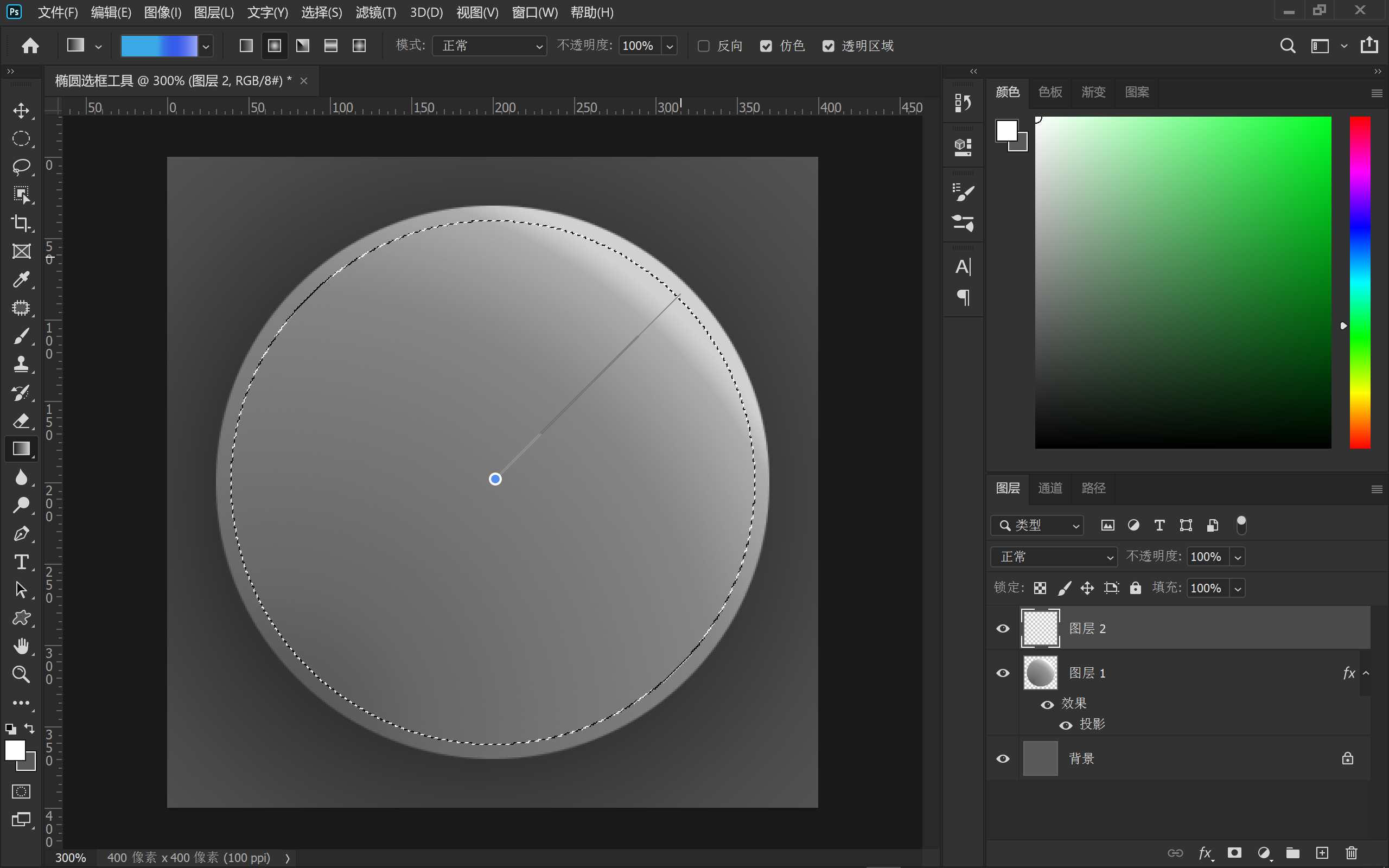Image resolution: width=1389 pixels, height=868 pixels.
Task: Select the Clone Stamp tool
Action: pos(21,364)
